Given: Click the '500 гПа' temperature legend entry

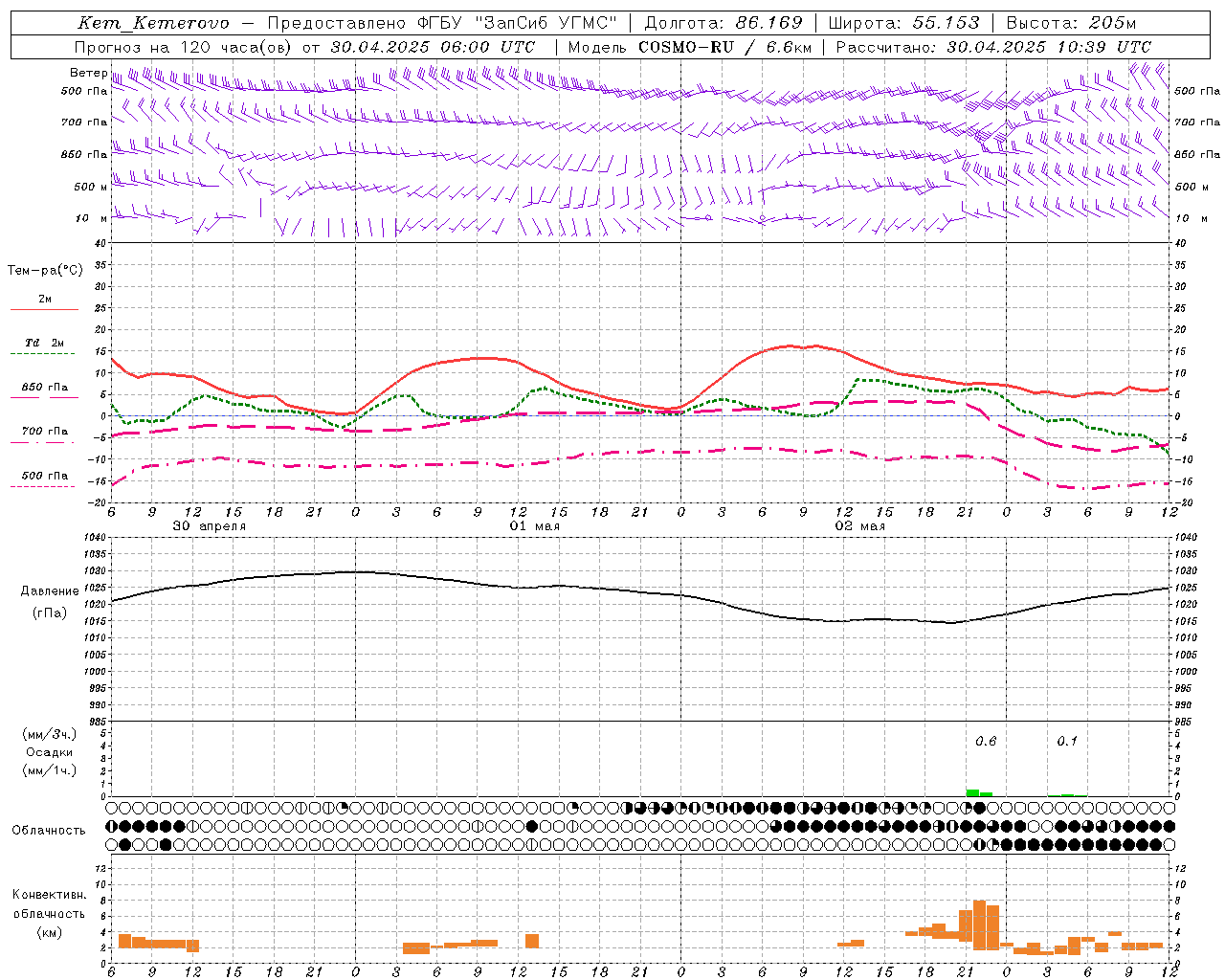Looking at the screenshot, I should click(45, 476).
